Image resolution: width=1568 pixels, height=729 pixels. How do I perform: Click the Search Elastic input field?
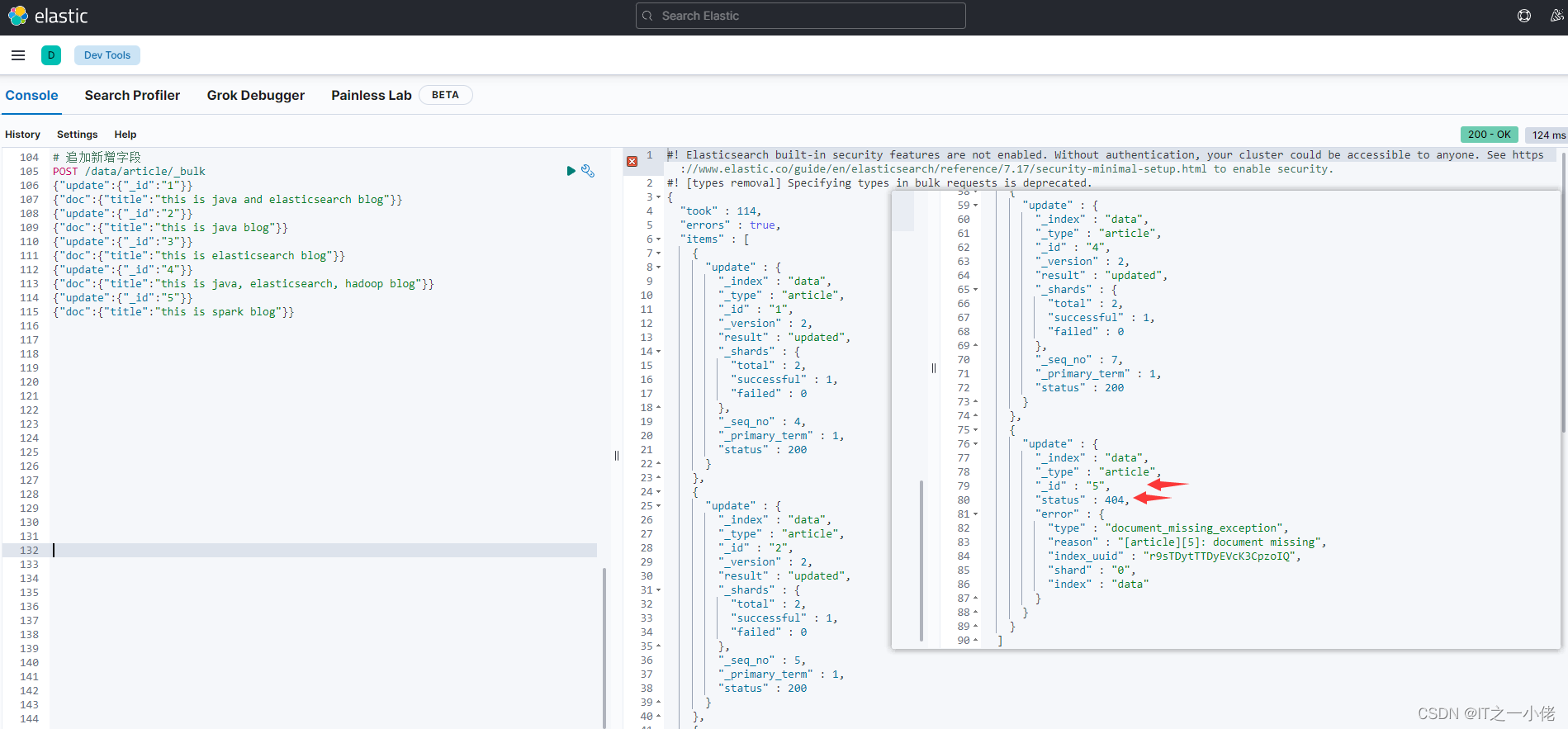tap(800, 16)
